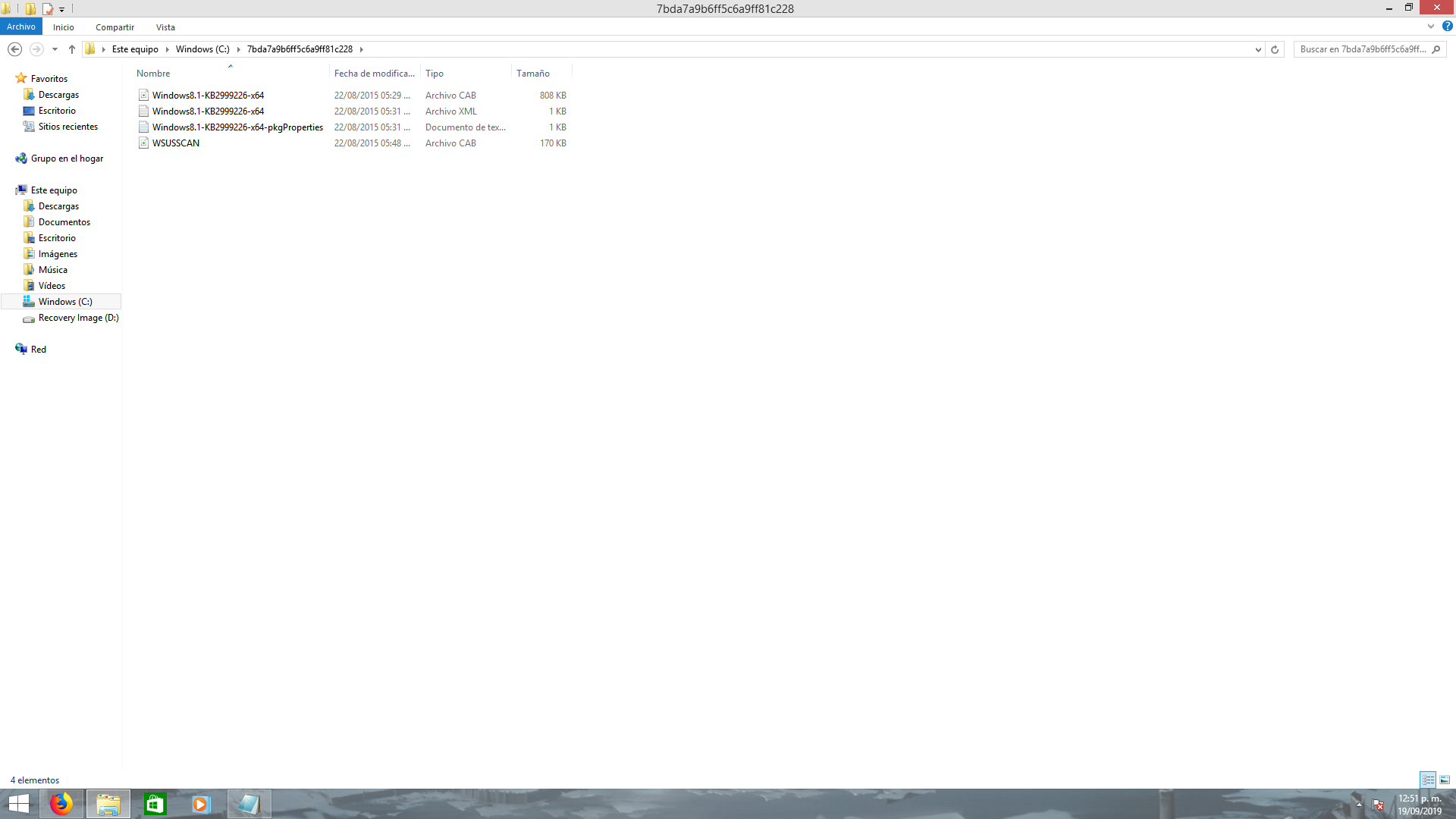Sort files by Tamaño column
The width and height of the screenshot is (1456, 819).
click(x=533, y=74)
